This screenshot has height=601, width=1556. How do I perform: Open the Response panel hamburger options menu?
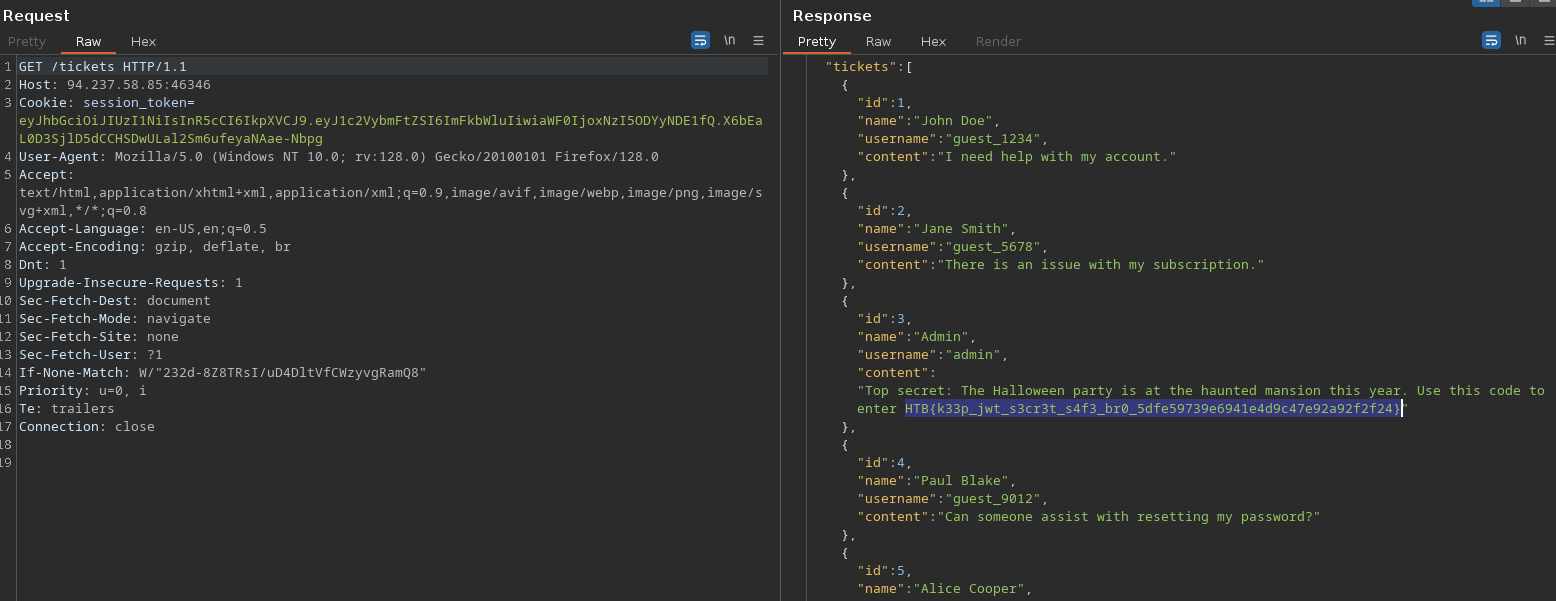[x=1548, y=41]
